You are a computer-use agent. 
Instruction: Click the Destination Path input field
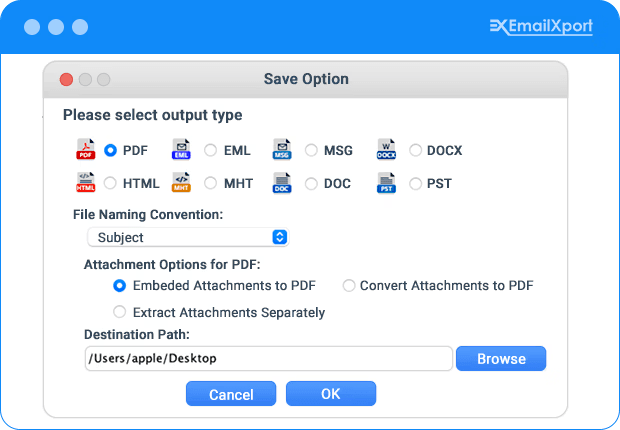coord(268,358)
